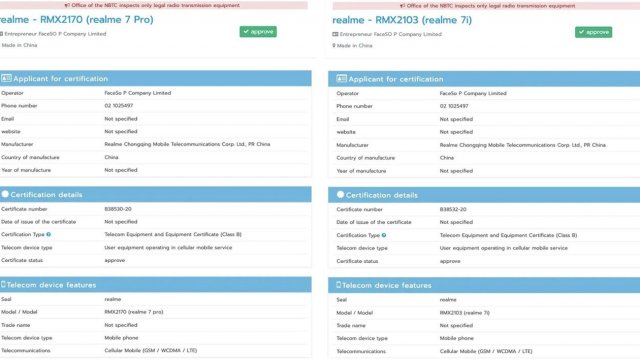Click Made in China text under realme 7 Pro title
Viewport: 640px width, 360px height.
pos(19,45)
